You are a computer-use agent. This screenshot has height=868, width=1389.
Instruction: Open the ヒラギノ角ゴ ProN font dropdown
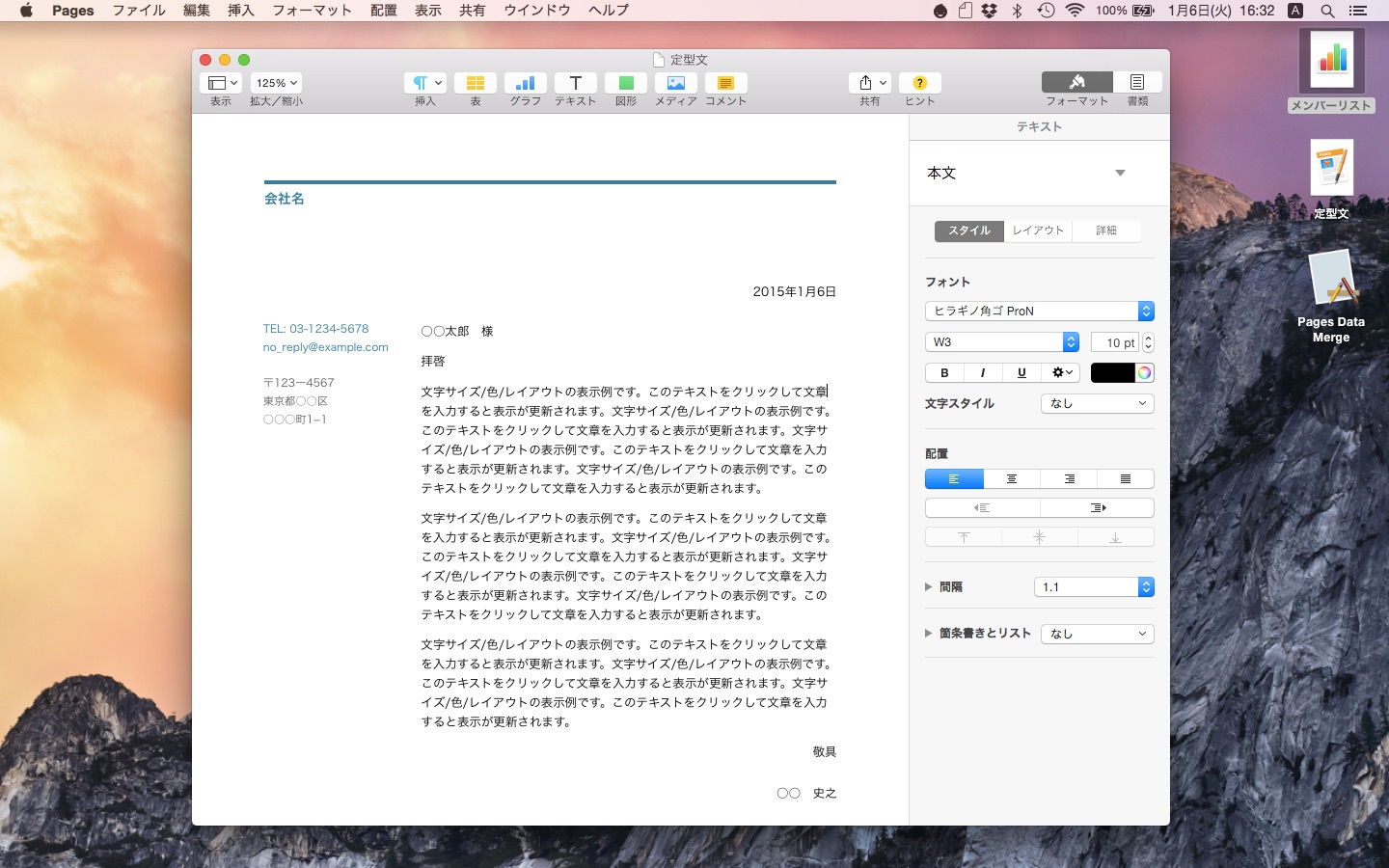(x=1039, y=311)
